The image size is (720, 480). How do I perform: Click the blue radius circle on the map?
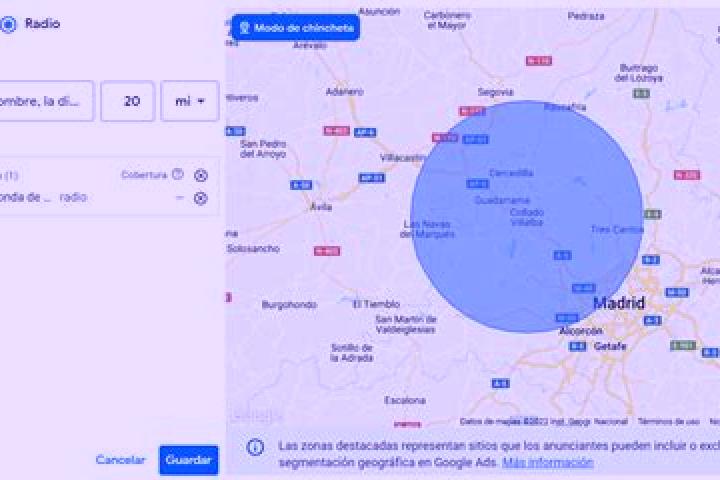point(526,216)
